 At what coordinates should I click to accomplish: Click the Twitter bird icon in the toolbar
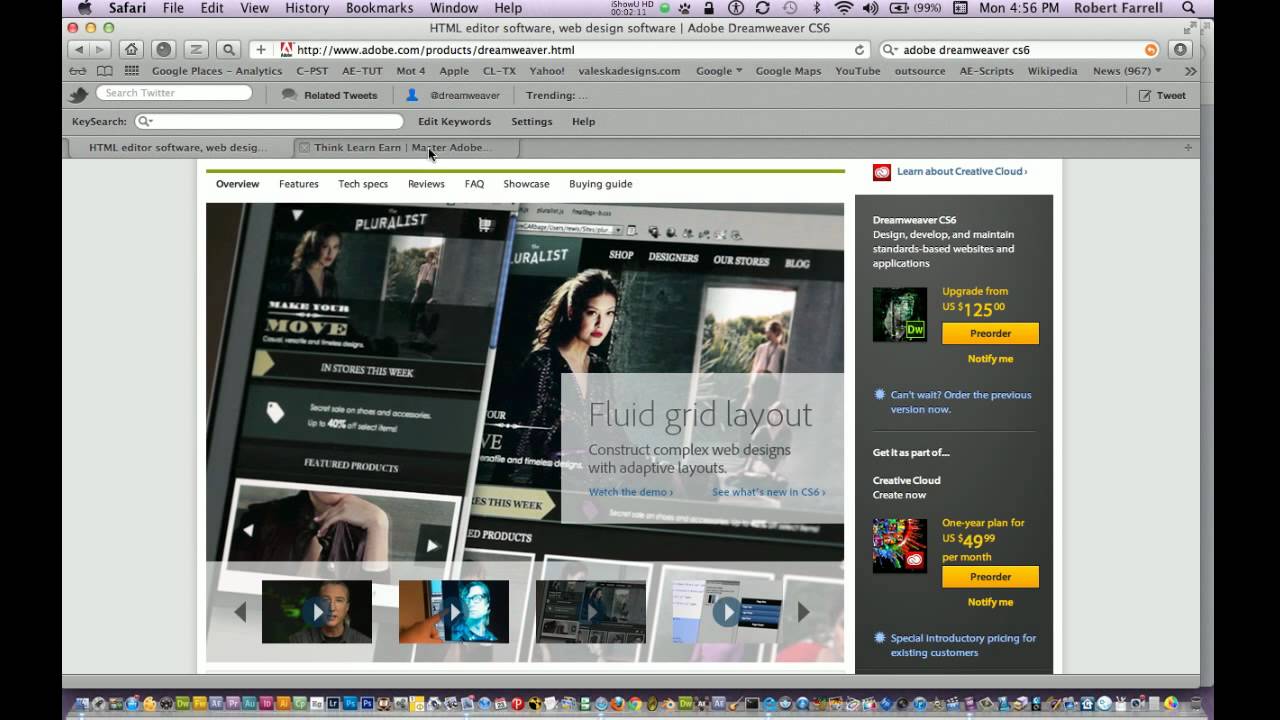[78, 95]
